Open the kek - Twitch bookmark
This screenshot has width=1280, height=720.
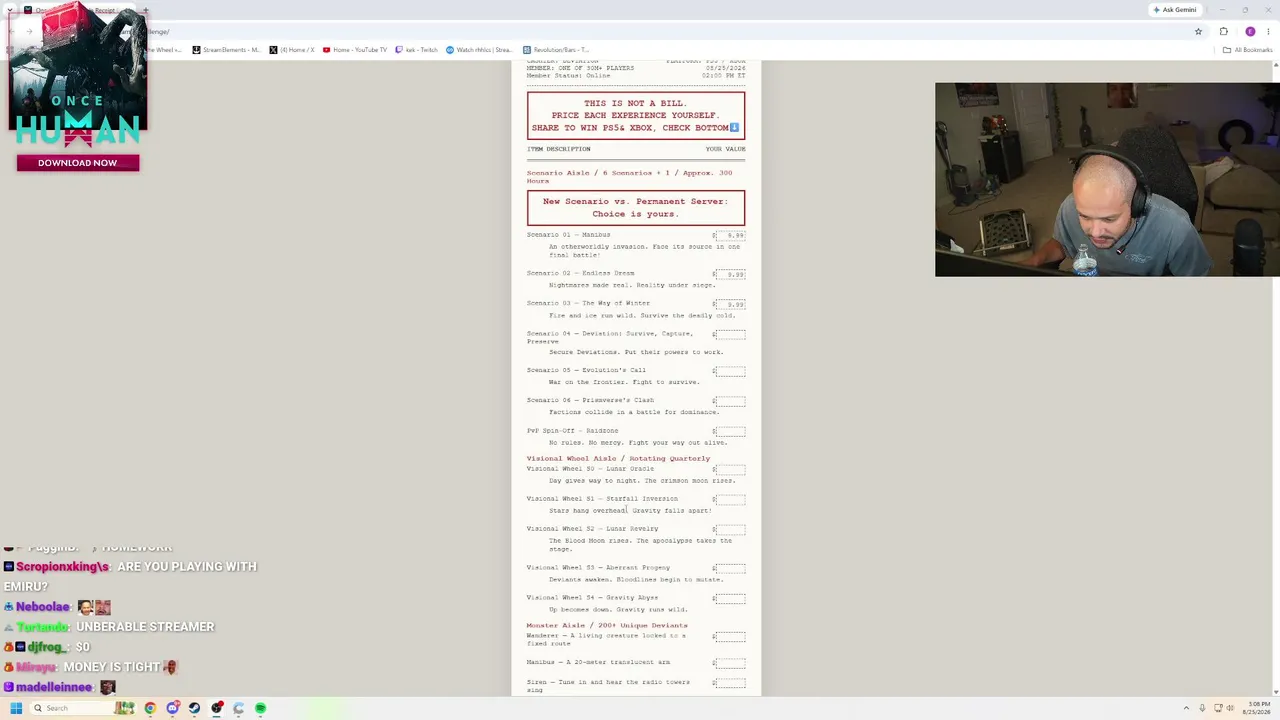(417, 50)
